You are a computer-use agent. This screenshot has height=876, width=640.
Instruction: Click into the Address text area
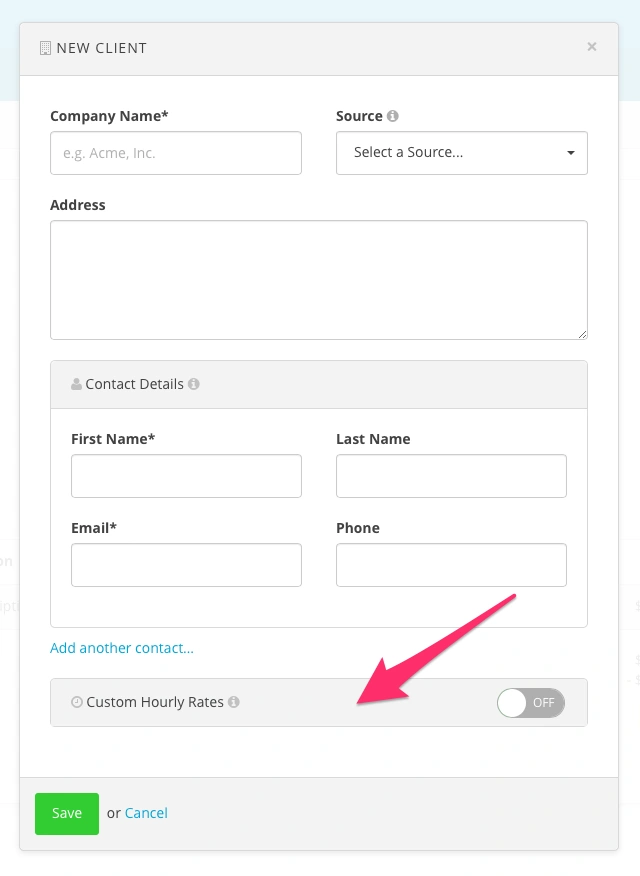click(319, 280)
